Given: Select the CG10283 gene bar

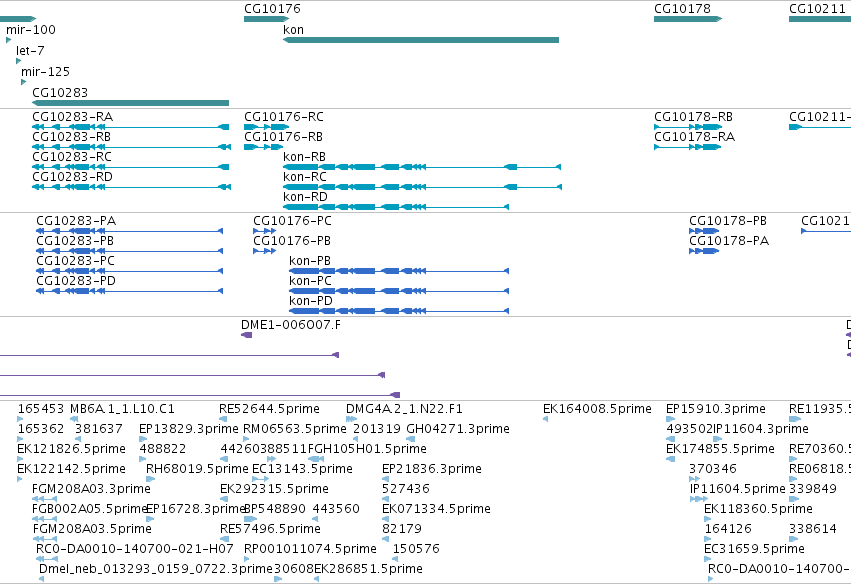Looking at the screenshot, I should (130, 103).
